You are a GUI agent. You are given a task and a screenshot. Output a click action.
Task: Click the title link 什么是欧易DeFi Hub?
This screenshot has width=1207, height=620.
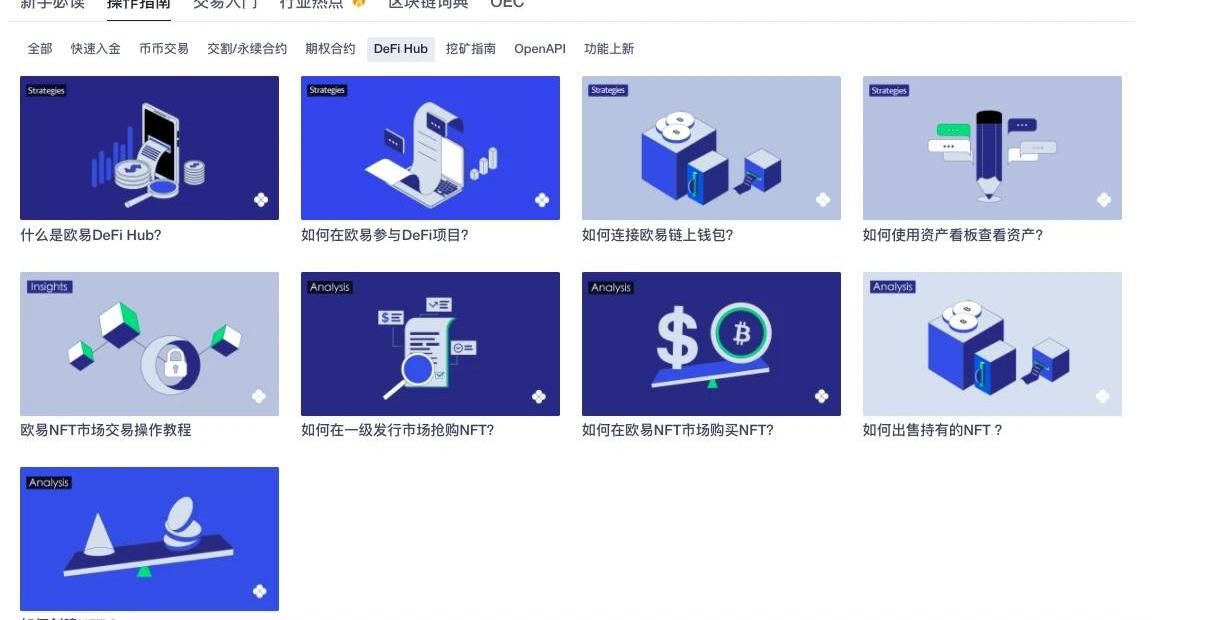(91, 235)
